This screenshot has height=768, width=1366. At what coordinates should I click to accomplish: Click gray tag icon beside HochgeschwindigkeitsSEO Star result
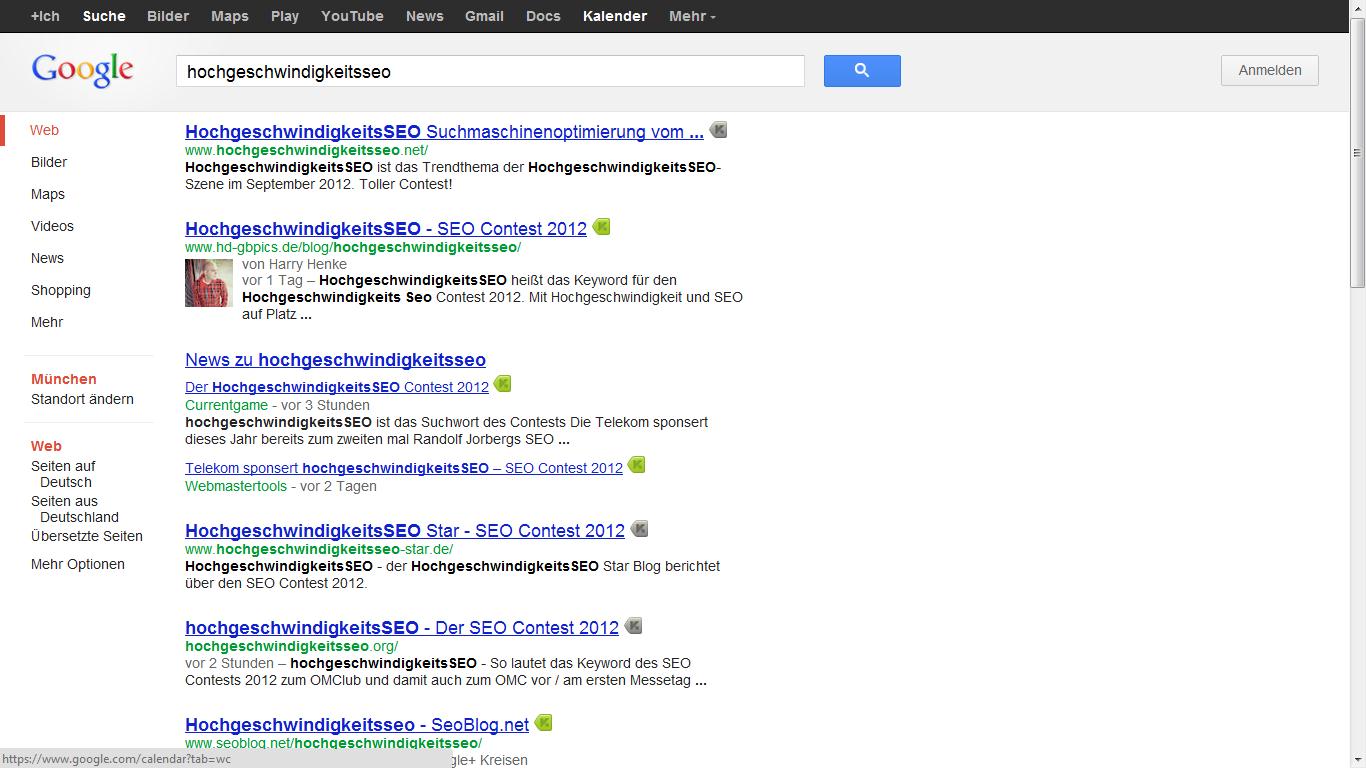click(x=639, y=529)
